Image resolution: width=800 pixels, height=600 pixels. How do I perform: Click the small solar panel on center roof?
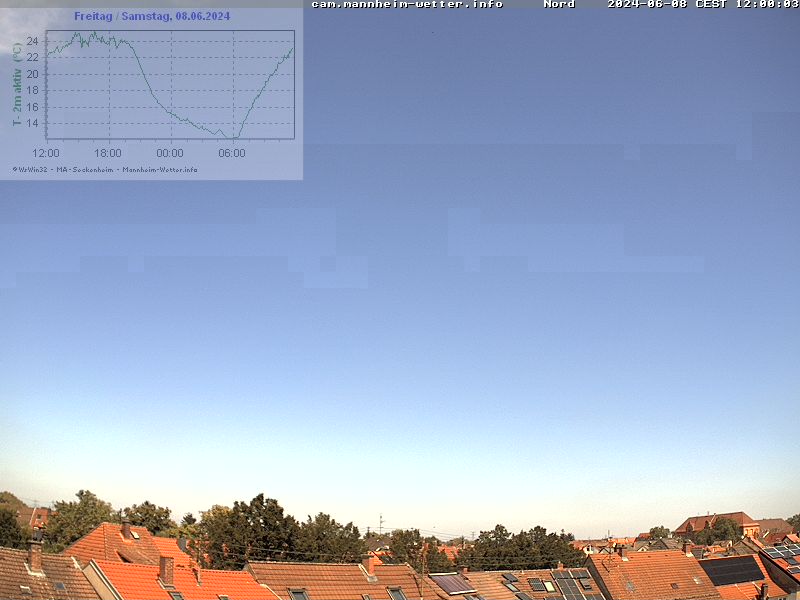pyautogui.click(x=452, y=583)
